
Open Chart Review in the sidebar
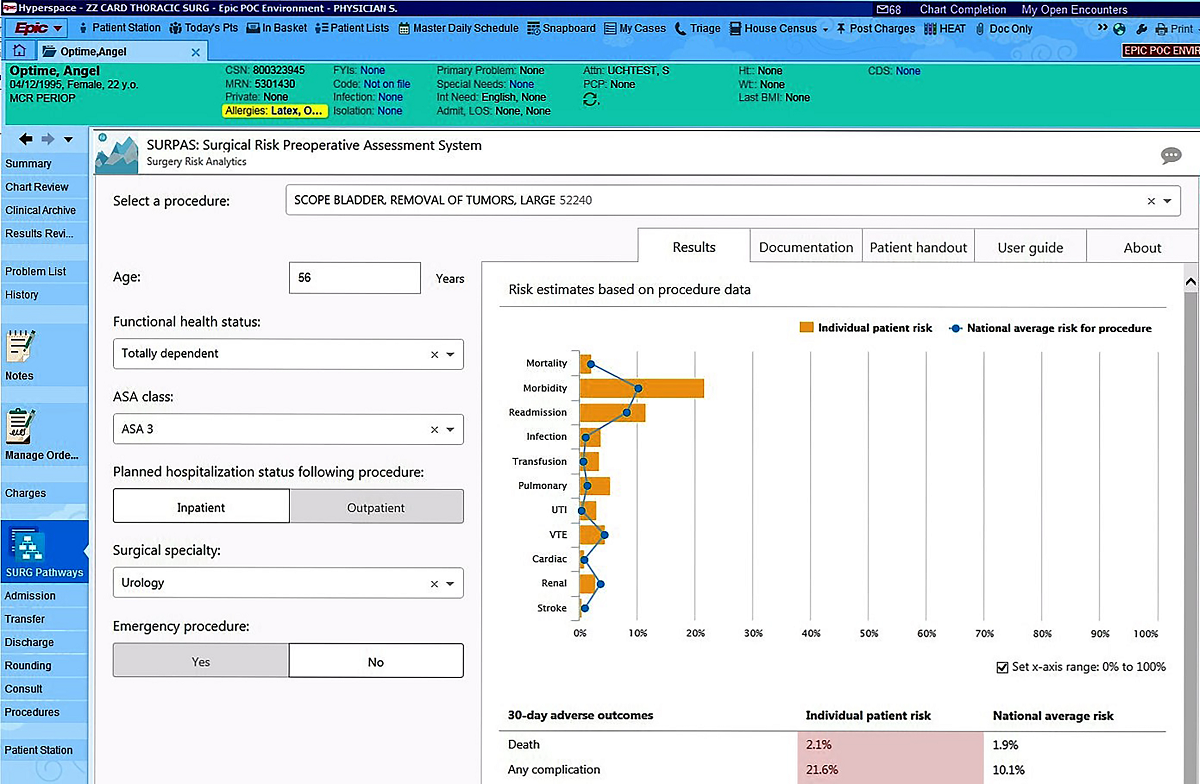[44, 187]
